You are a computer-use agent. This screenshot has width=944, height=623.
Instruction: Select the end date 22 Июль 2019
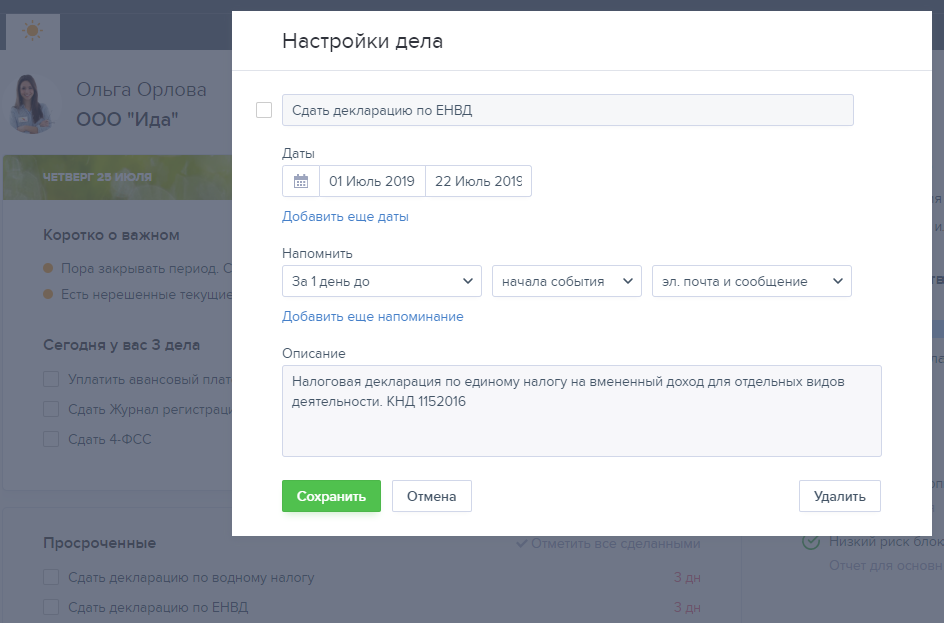tap(478, 182)
